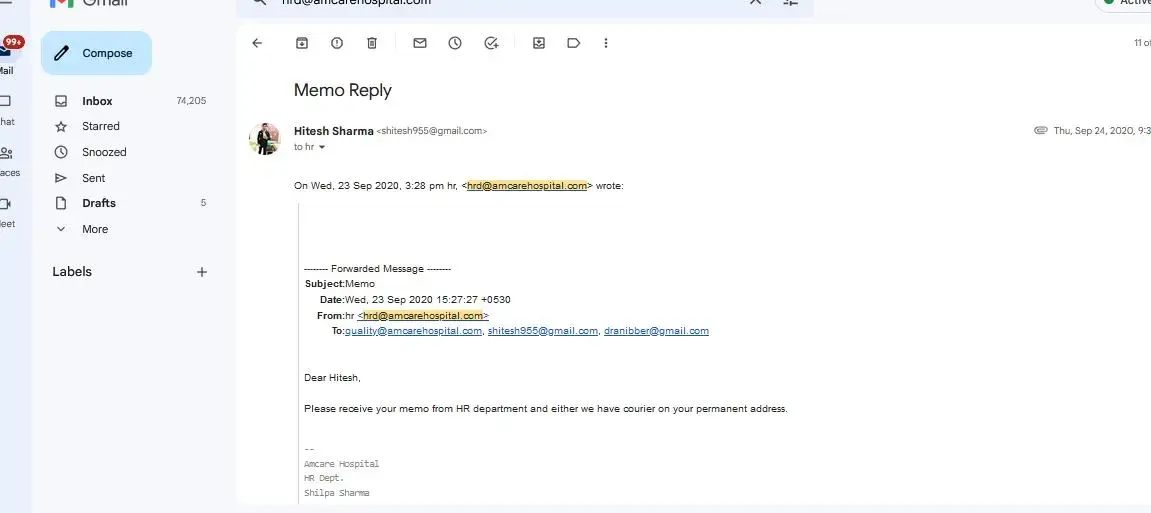The image size is (1151, 513).
Task: Click the dranibber@gmail.com link
Action: 656,331
